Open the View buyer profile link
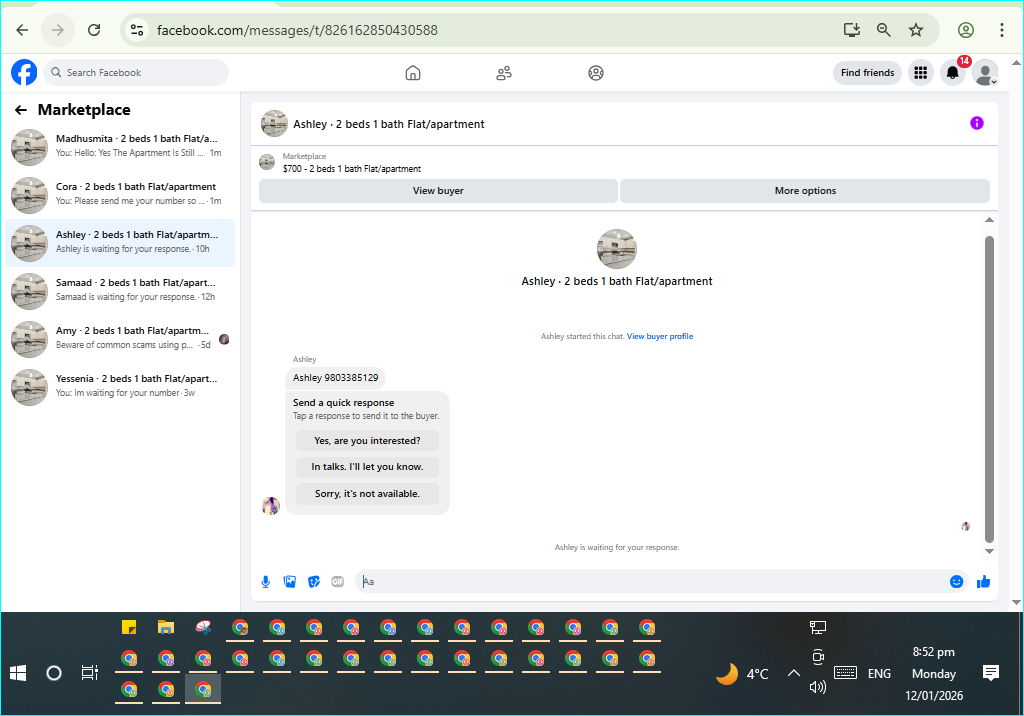 click(660, 336)
